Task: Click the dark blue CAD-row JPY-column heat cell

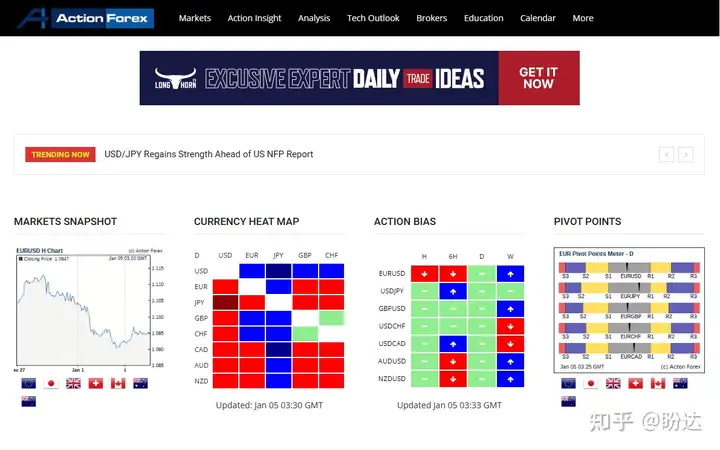Action: pos(278,349)
